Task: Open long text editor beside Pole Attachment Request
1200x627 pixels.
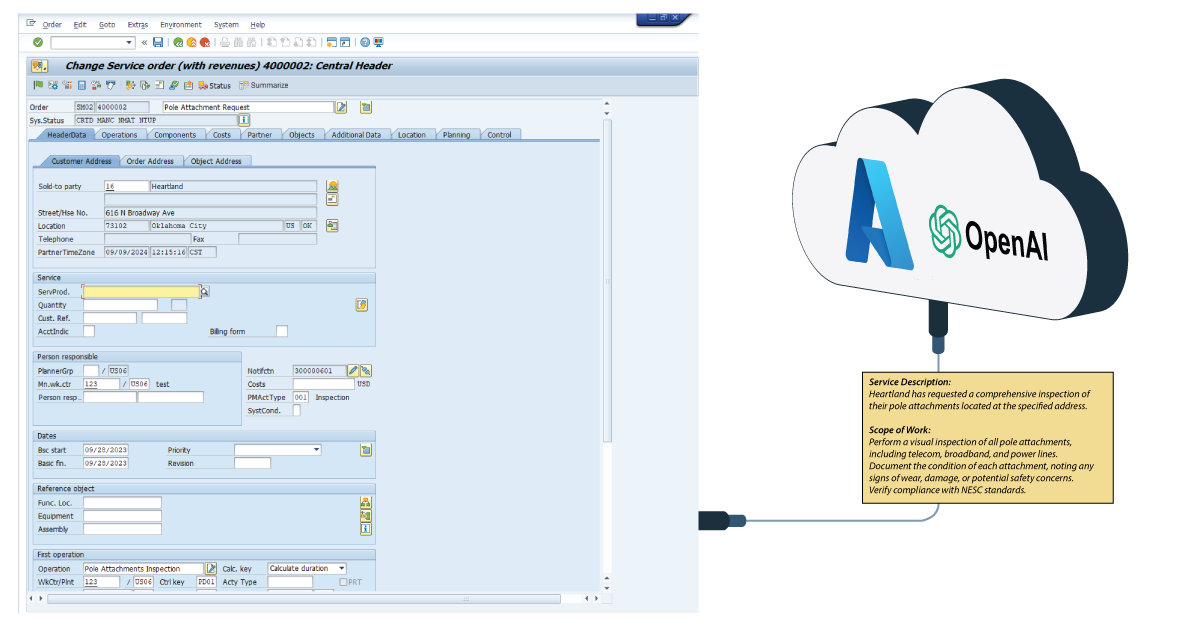Action: pos(341,107)
